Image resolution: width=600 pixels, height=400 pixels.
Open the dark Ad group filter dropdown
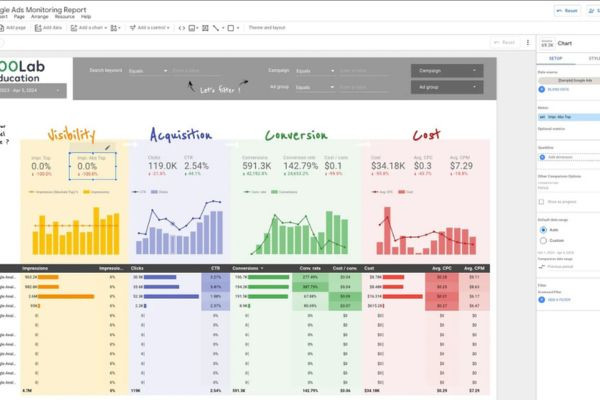447,87
